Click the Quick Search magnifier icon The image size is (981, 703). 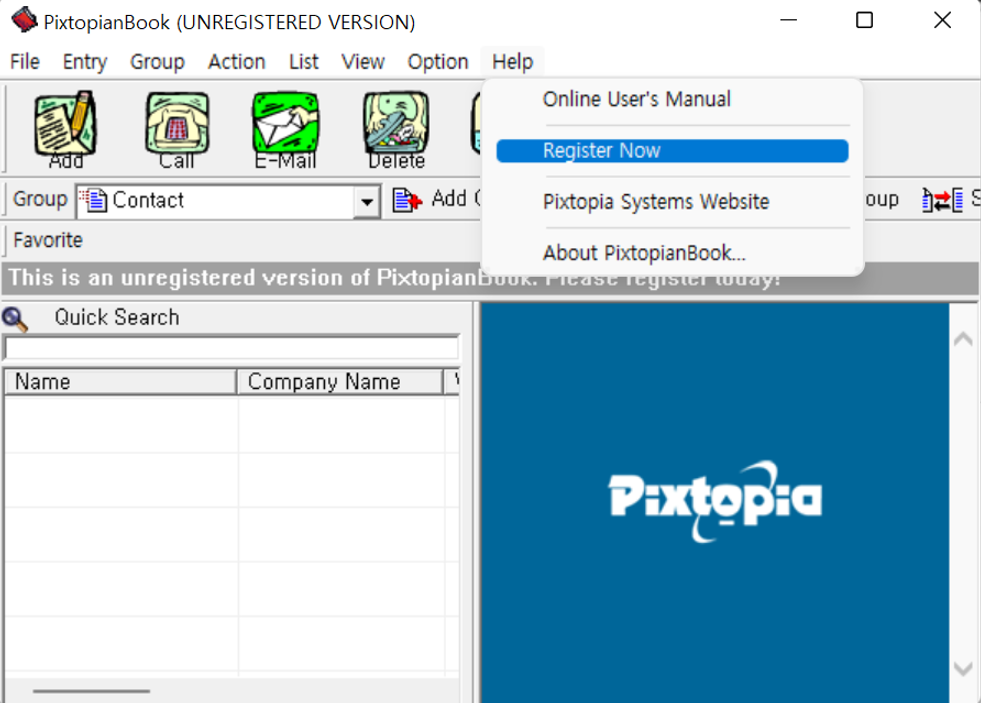point(14,319)
